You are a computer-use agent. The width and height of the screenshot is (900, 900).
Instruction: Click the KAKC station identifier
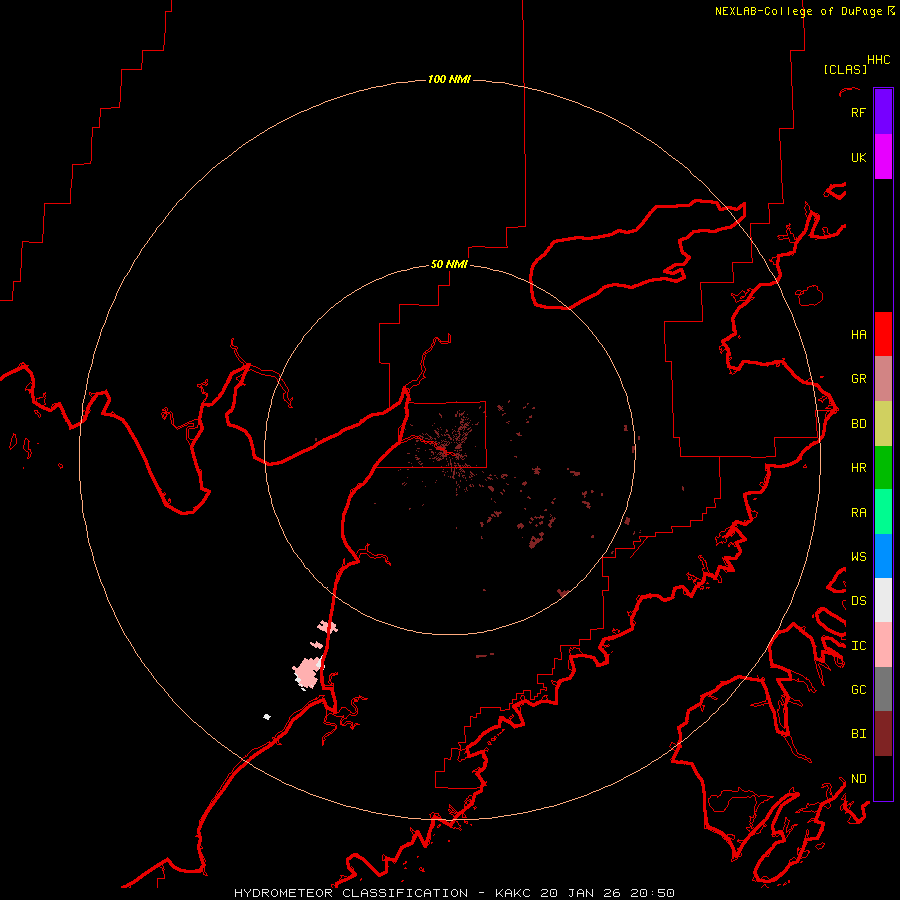[512, 893]
